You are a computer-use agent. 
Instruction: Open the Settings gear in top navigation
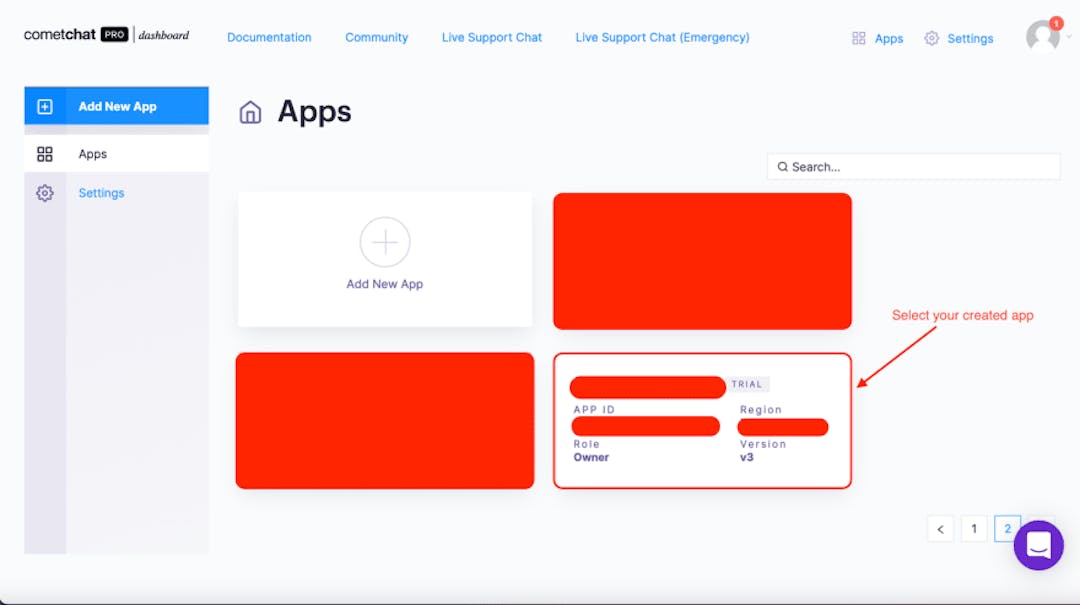[x=931, y=37]
